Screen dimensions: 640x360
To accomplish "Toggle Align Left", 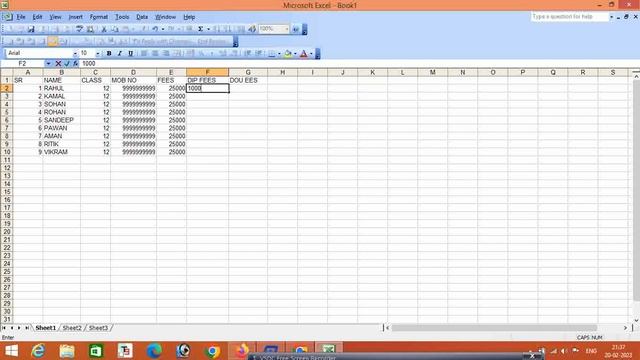I will tap(144, 53).
